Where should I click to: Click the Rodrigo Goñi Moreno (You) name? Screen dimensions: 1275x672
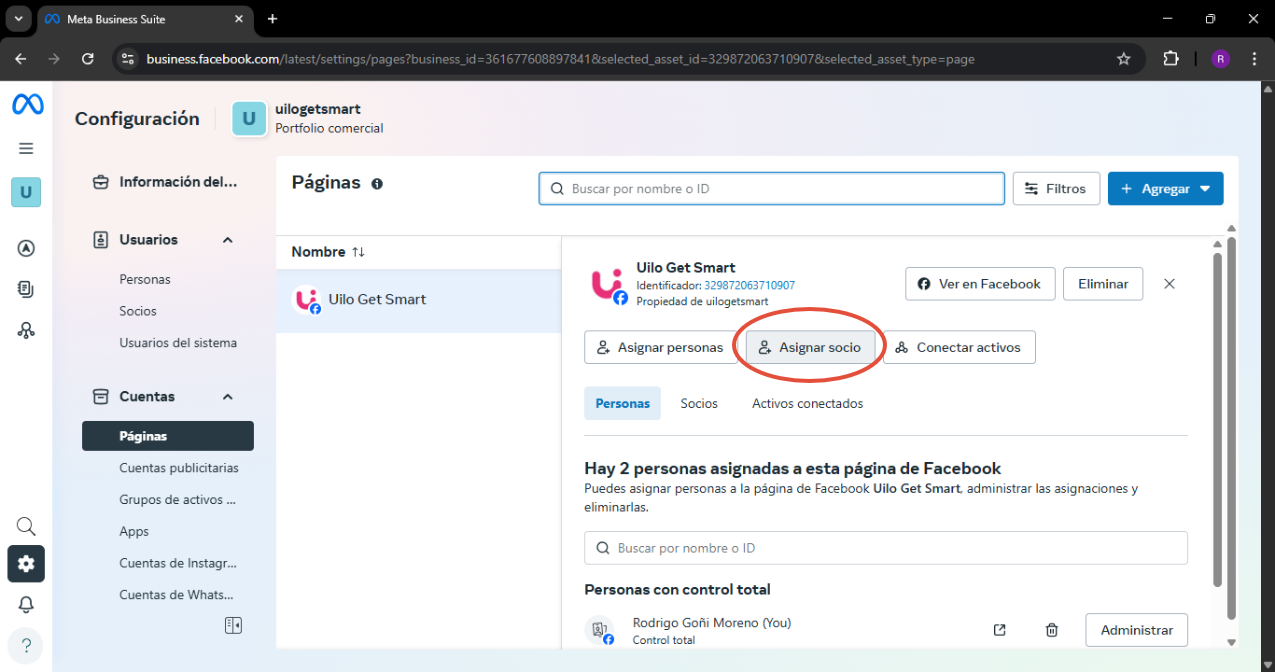[x=712, y=623]
